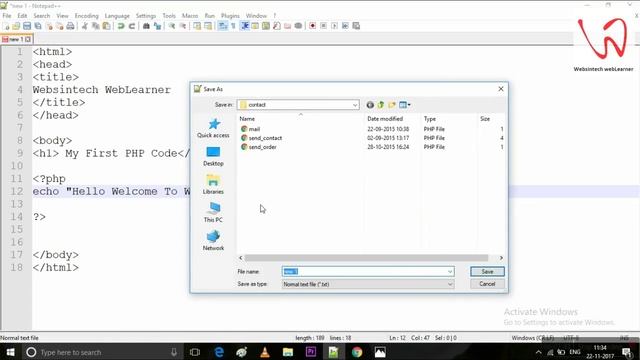
Task: Sort files by Size column header
Action: 491,119
